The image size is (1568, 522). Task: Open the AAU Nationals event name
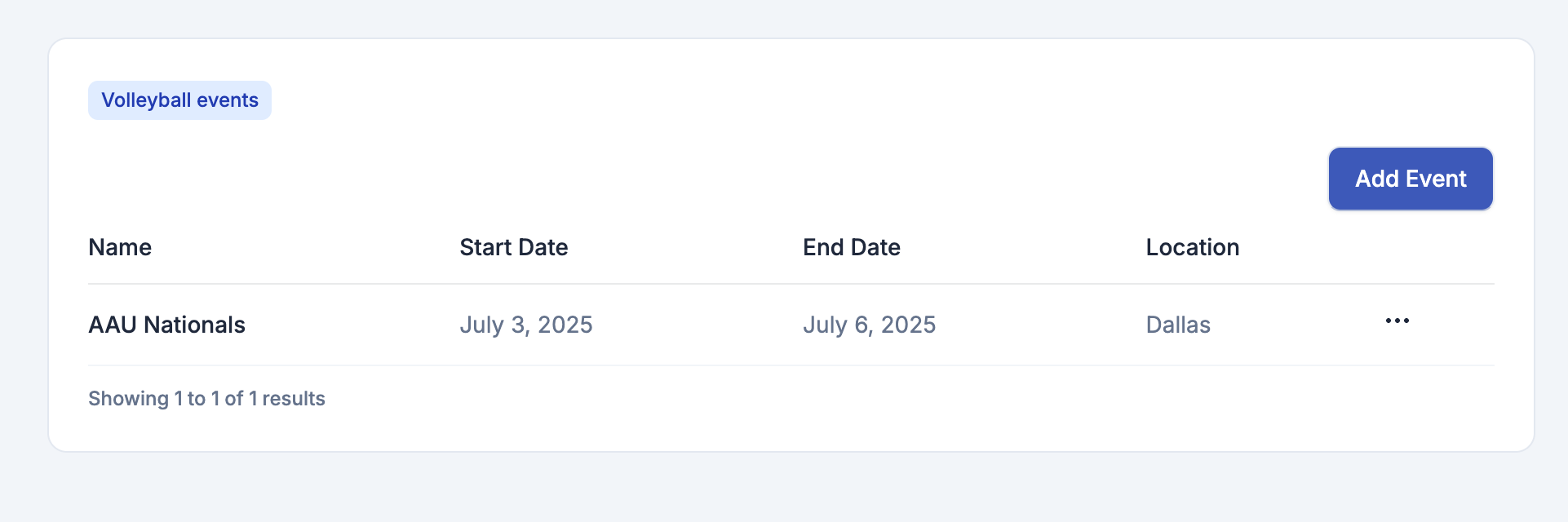point(166,325)
